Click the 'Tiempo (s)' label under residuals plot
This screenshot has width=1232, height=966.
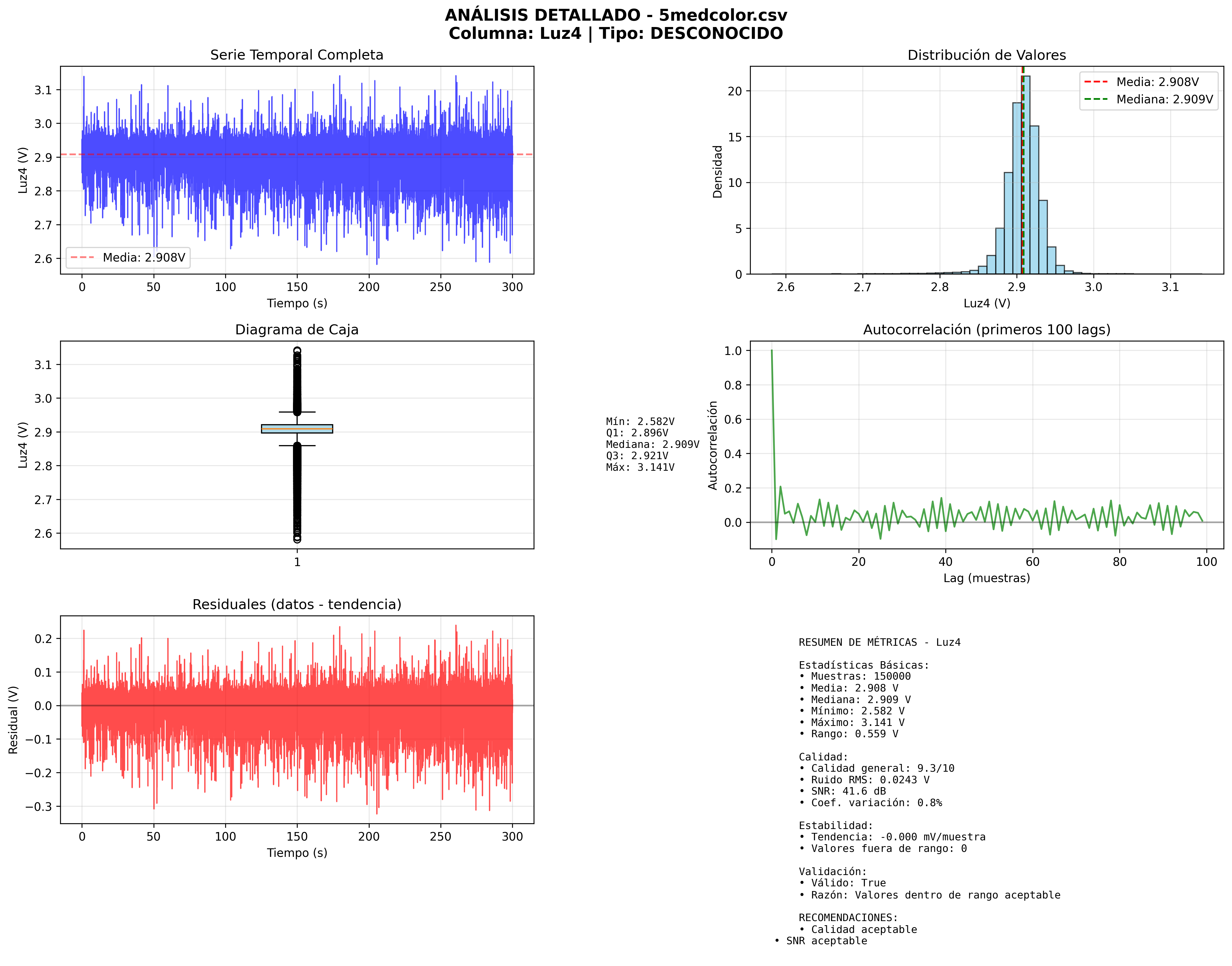pos(296,853)
